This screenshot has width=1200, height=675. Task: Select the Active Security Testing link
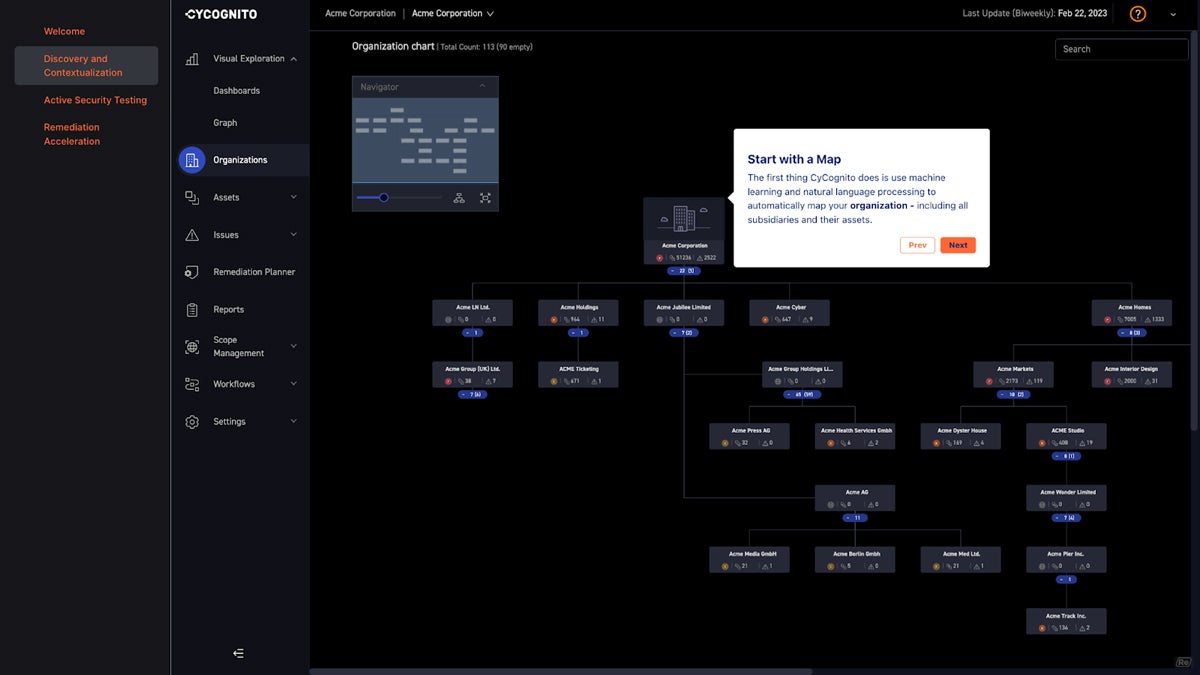pos(95,99)
